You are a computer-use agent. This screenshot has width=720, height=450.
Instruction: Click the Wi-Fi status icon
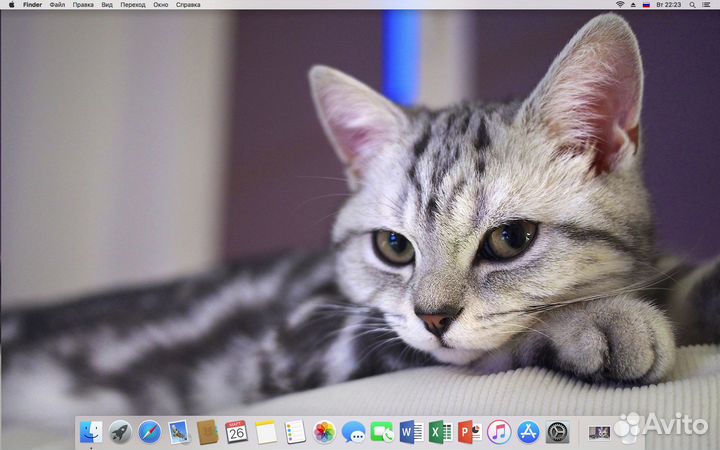(x=620, y=5)
